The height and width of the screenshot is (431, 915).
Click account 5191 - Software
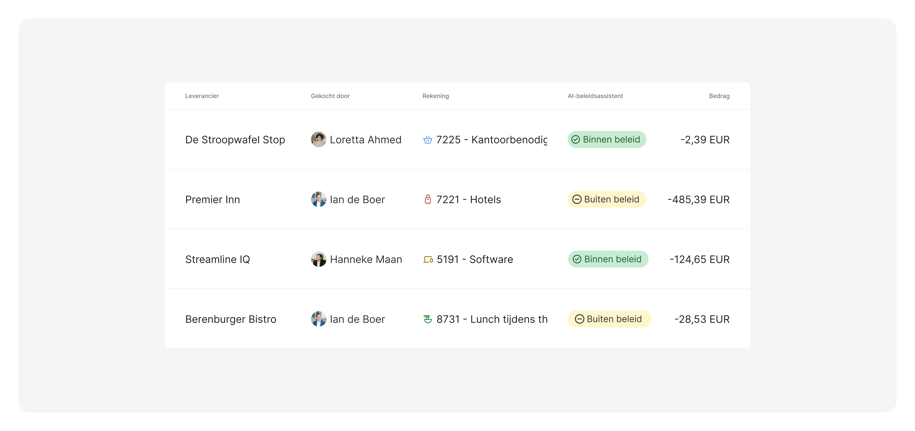(474, 260)
